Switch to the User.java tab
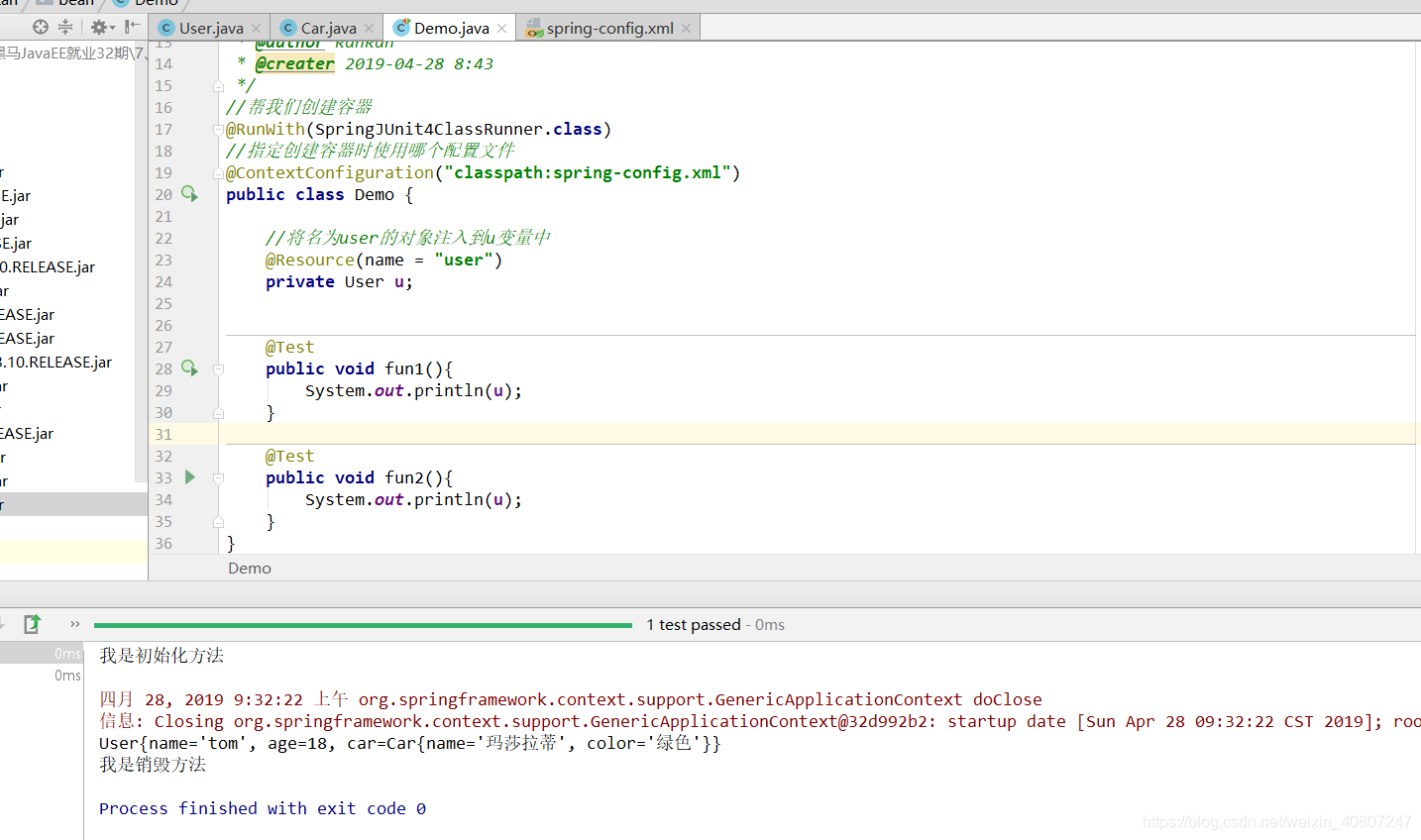This screenshot has height=840, width=1421. pyautogui.click(x=210, y=28)
